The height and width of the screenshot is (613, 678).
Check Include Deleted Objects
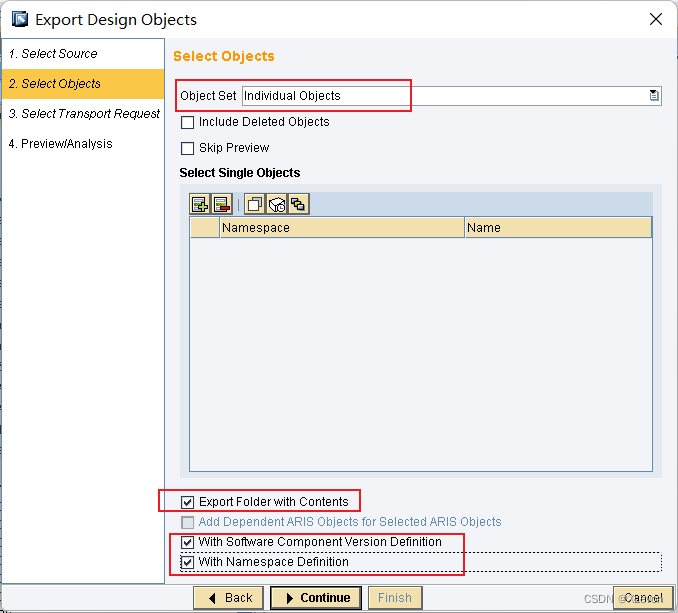tap(187, 122)
